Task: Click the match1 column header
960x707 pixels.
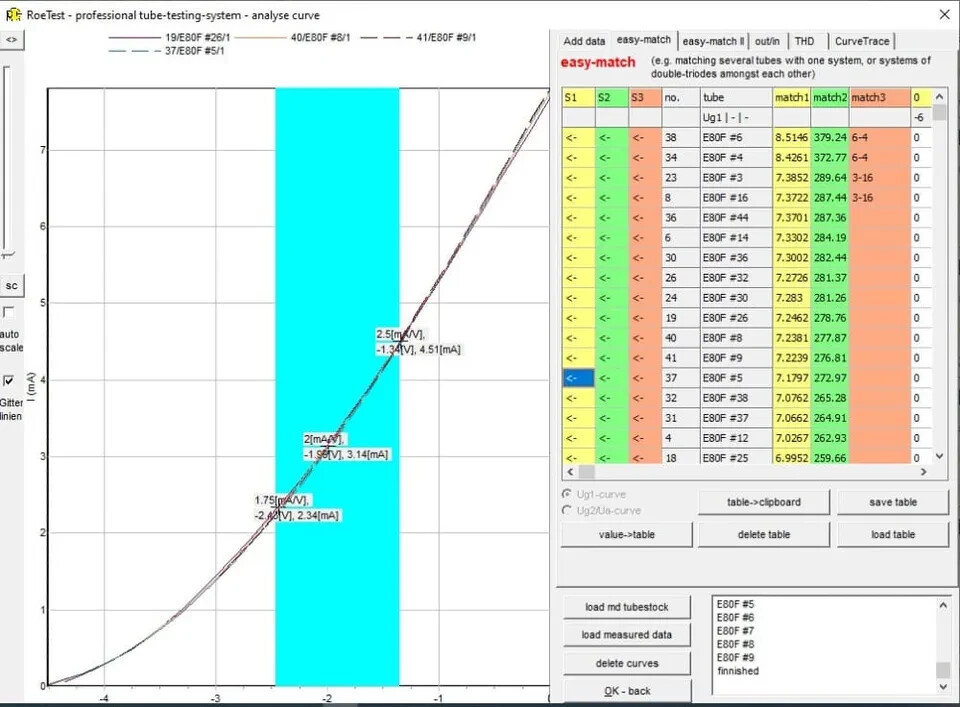Action: pyautogui.click(x=791, y=97)
